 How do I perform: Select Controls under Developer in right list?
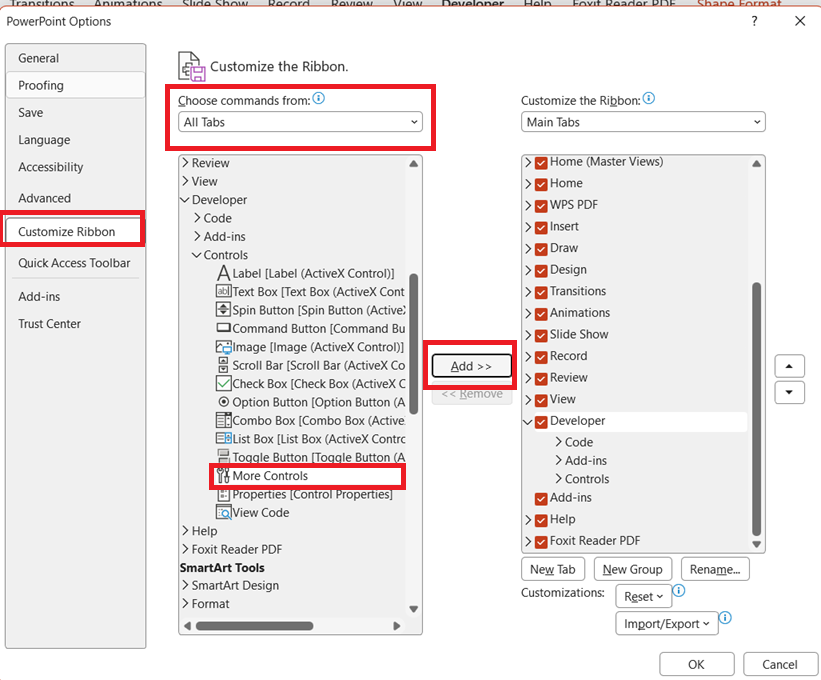587,479
